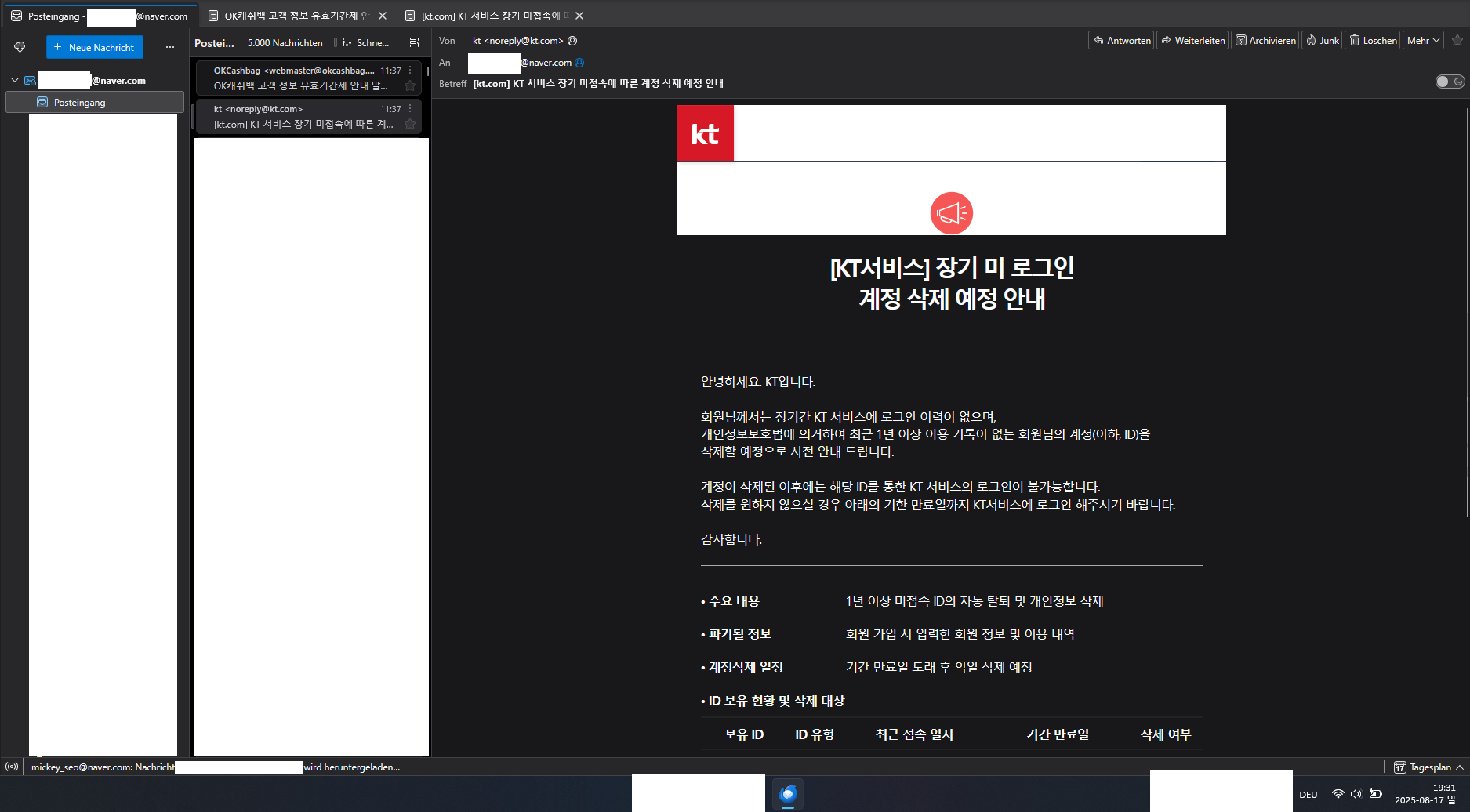
Task: Toggle star on open message header
Action: click(1457, 41)
